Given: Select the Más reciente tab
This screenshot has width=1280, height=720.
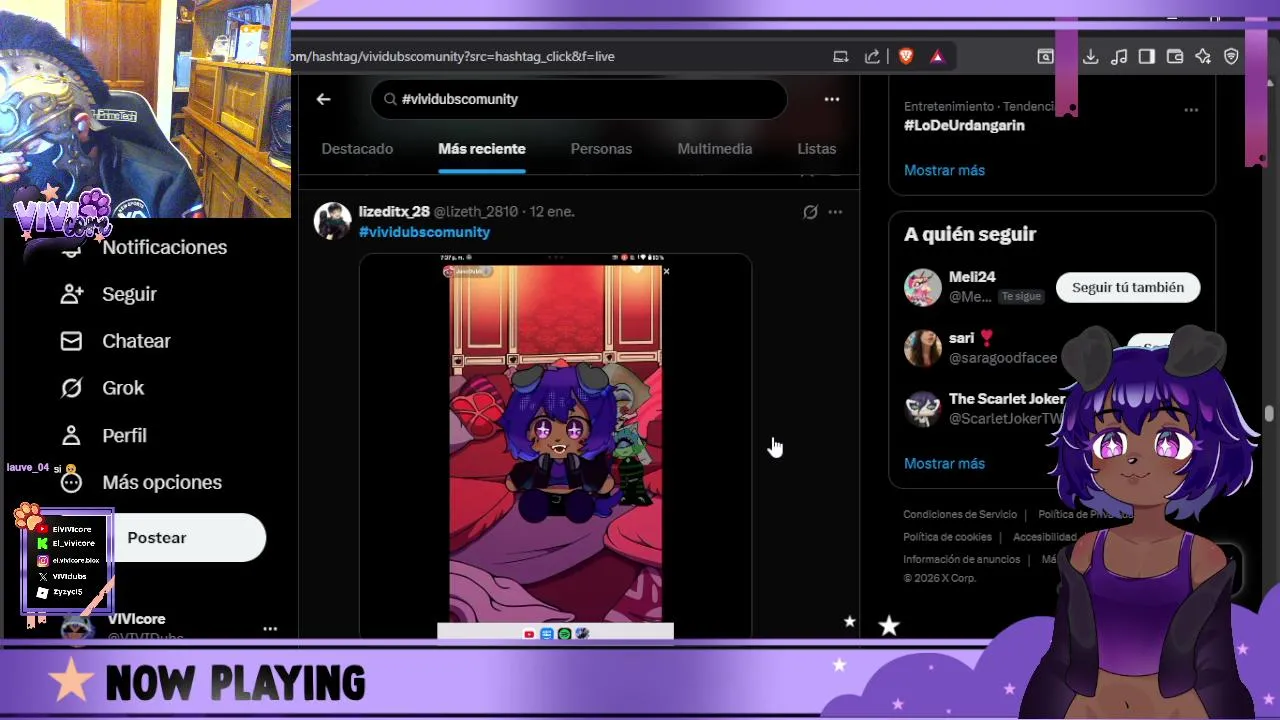Looking at the screenshot, I should 482,149.
